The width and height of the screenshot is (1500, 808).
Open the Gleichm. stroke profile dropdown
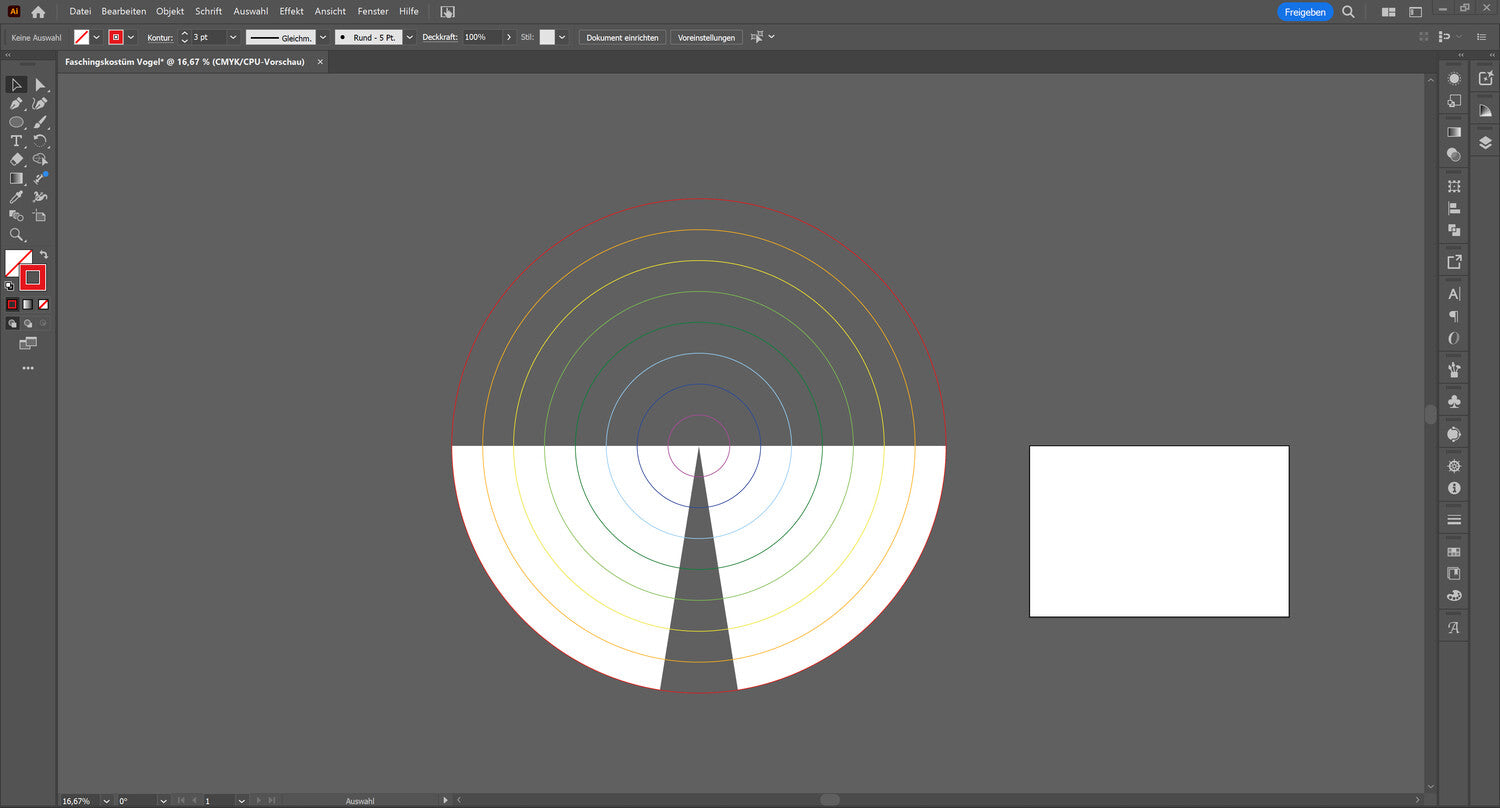pos(322,37)
